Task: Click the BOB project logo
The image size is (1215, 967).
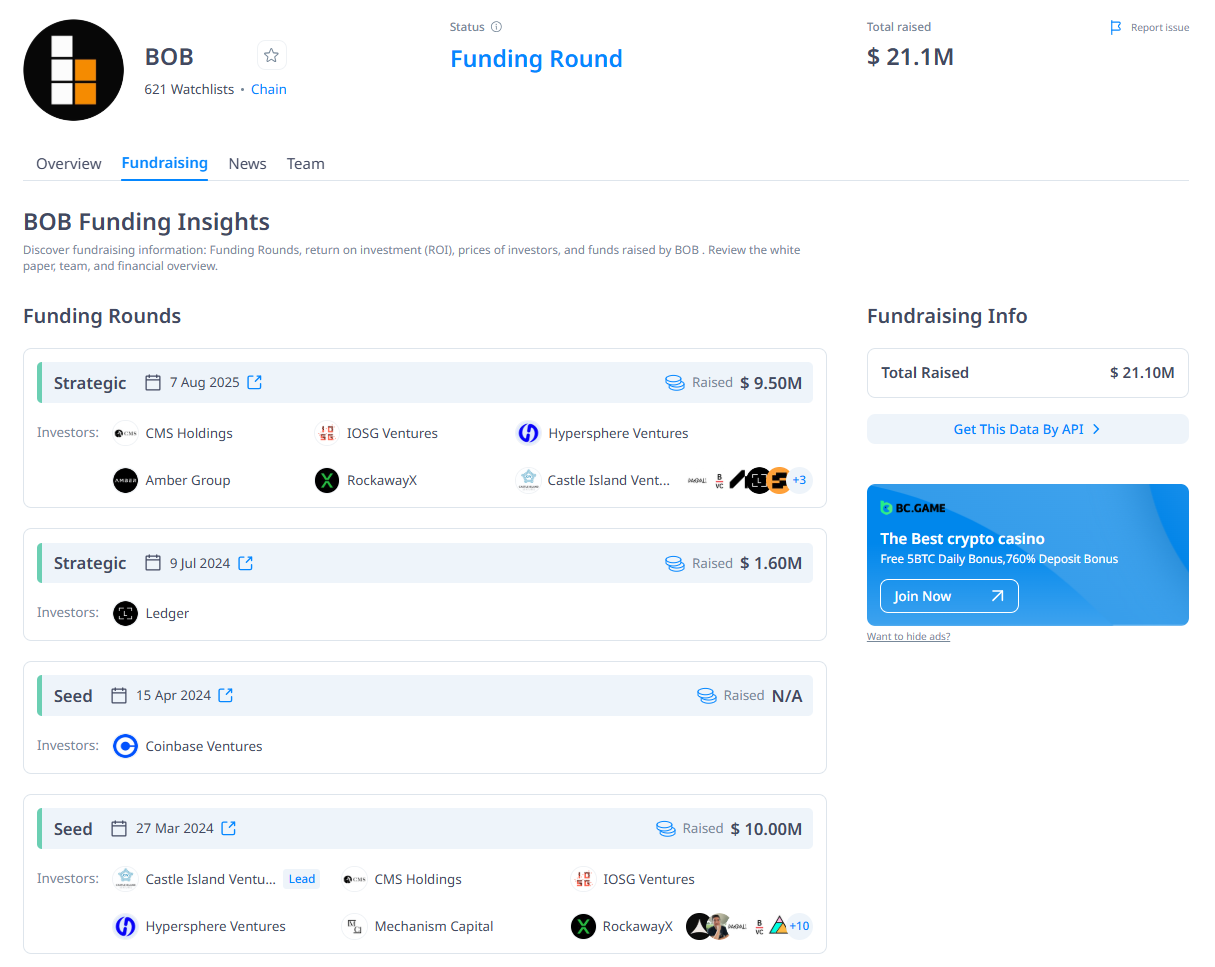Action: click(73, 70)
